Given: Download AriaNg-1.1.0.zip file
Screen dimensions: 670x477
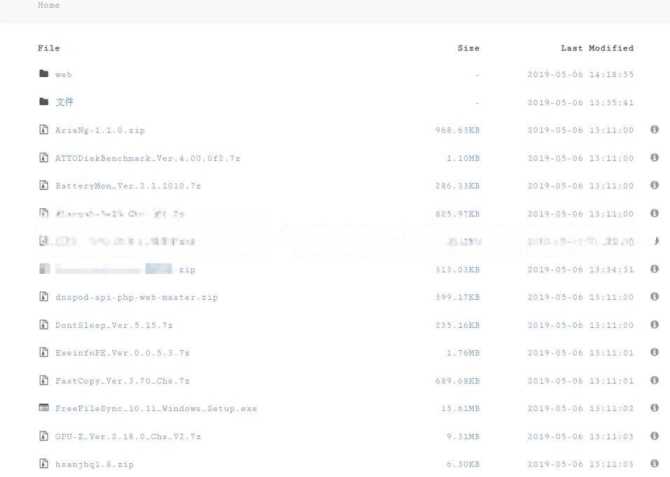Looking at the screenshot, I should click(100, 131).
